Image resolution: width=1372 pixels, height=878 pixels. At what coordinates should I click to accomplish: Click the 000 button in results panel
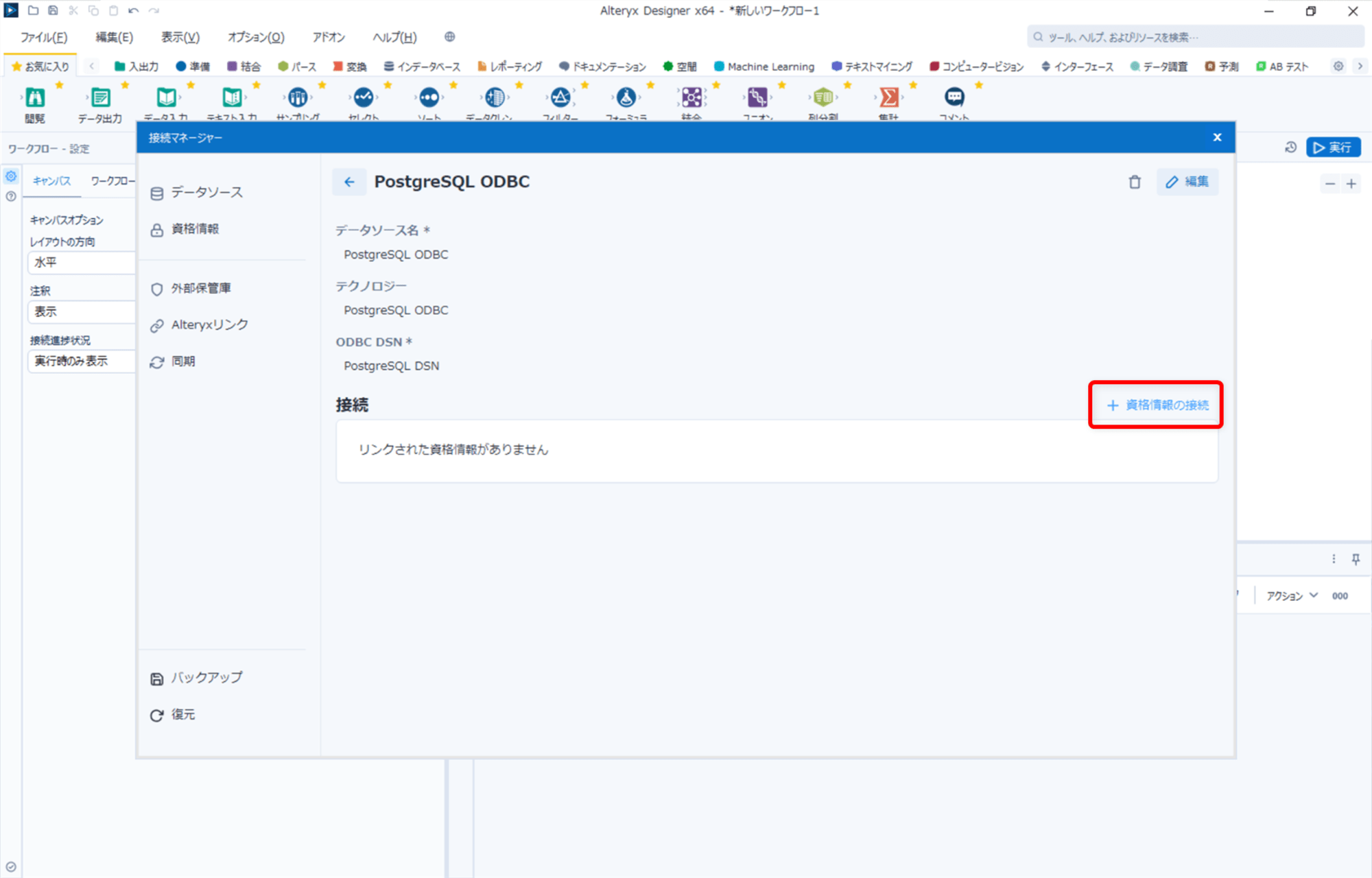(x=1340, y=596)
